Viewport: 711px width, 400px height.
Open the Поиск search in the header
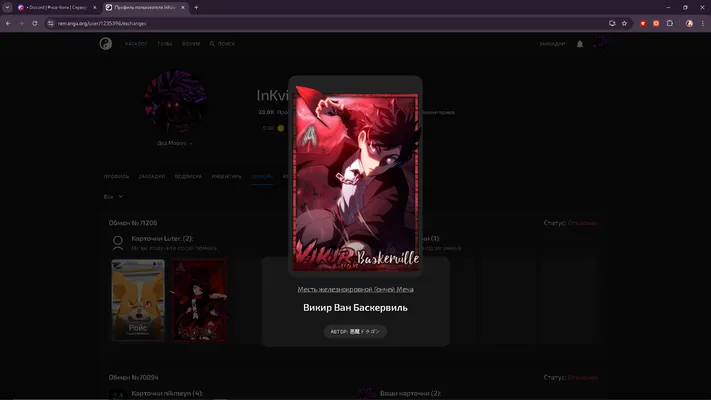[x=222, y=44]
